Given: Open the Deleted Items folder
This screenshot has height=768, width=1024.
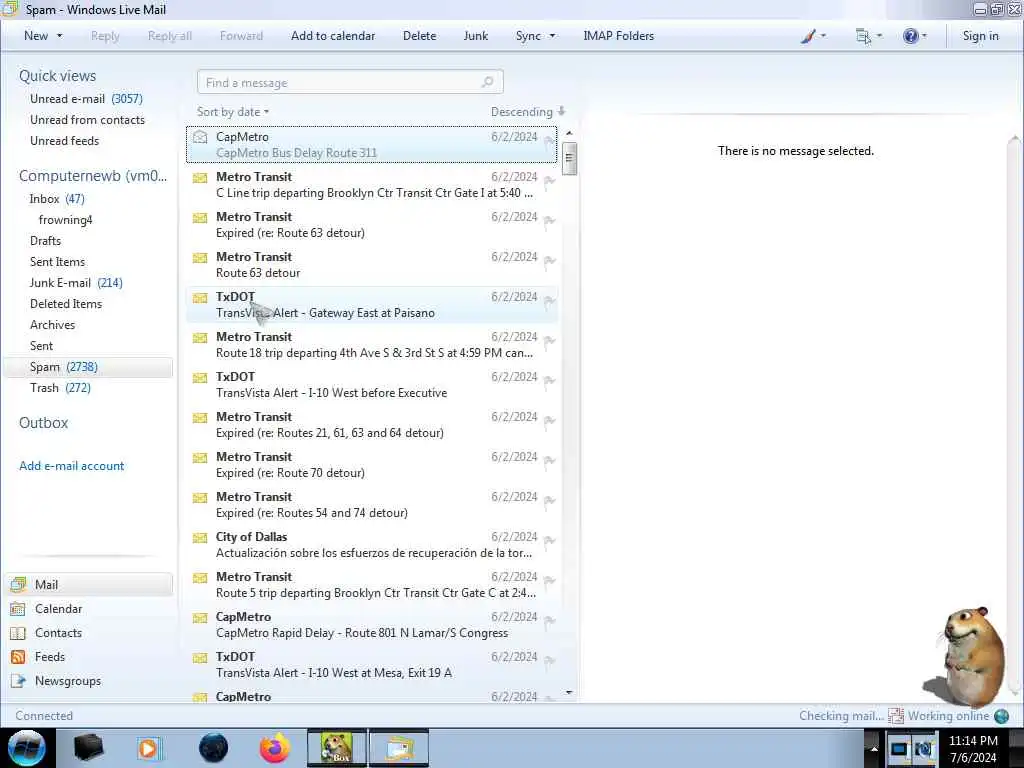Looking at the screenshot, I should point(66,304).
